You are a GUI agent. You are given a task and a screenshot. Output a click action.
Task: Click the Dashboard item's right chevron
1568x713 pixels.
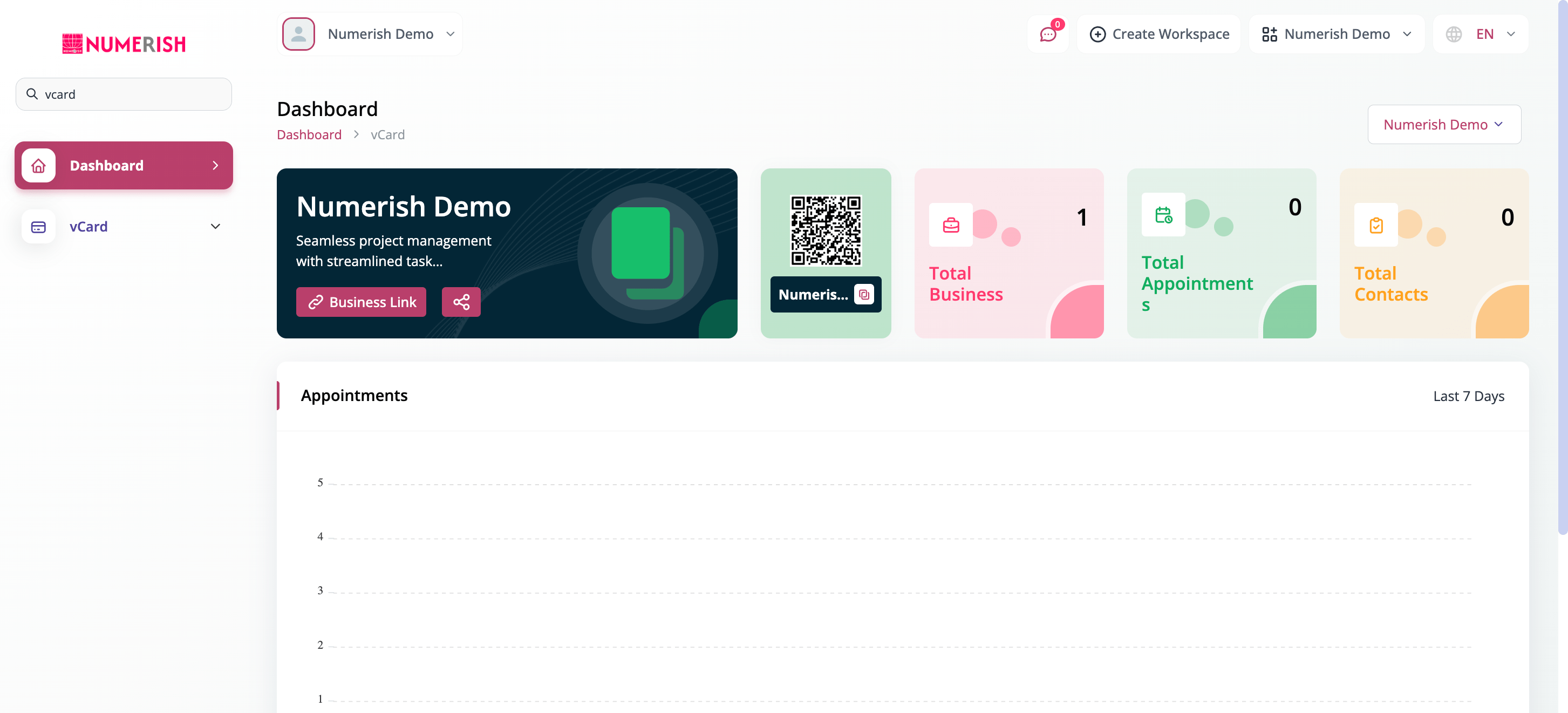215,166
